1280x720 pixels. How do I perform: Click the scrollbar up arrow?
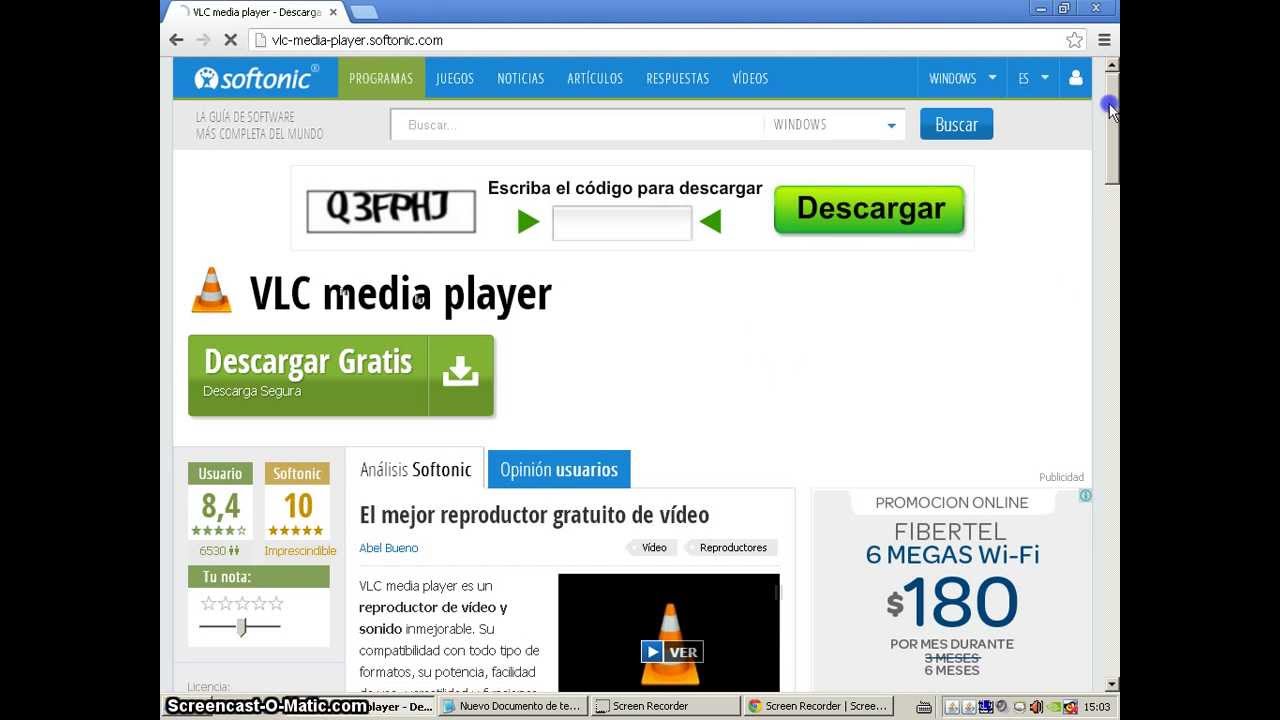pyautogui.click(x=1112, y=65)
